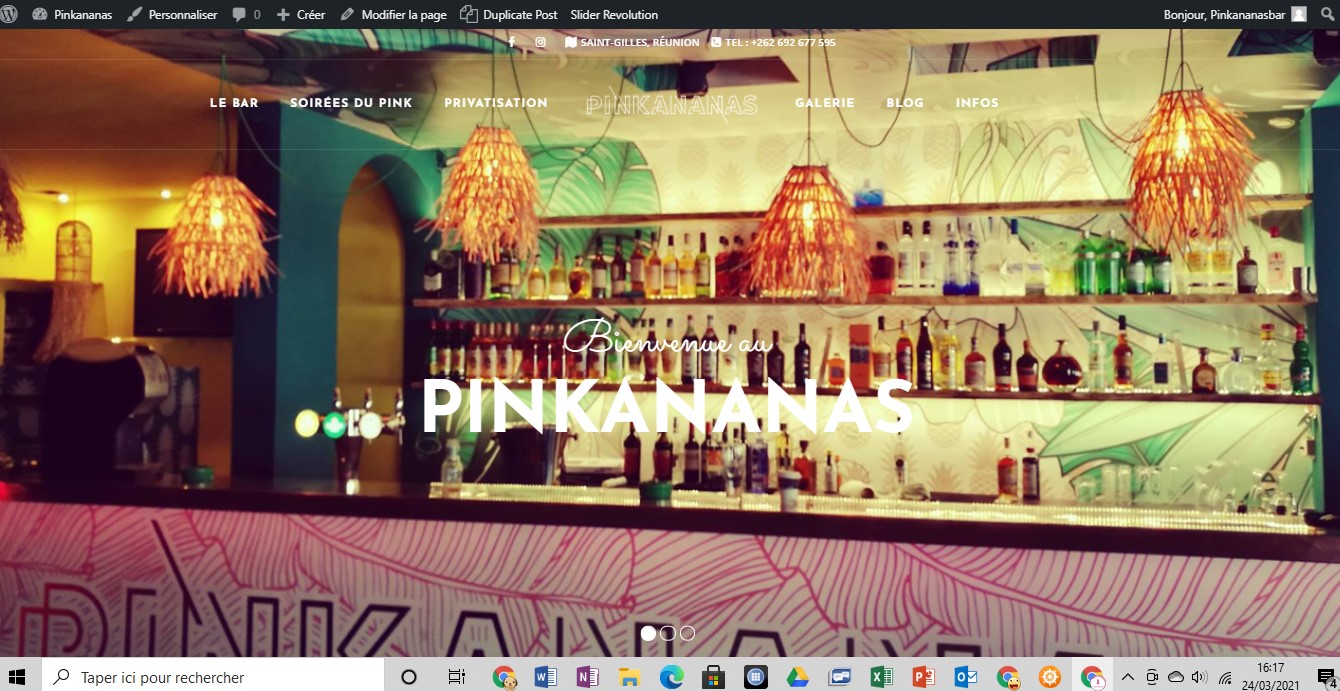Image resolution: width=1340 pixels, height=691 pixels.
Task: Open Wi-Fi network settings in the tray
Action: click(x=1225, y=677)
